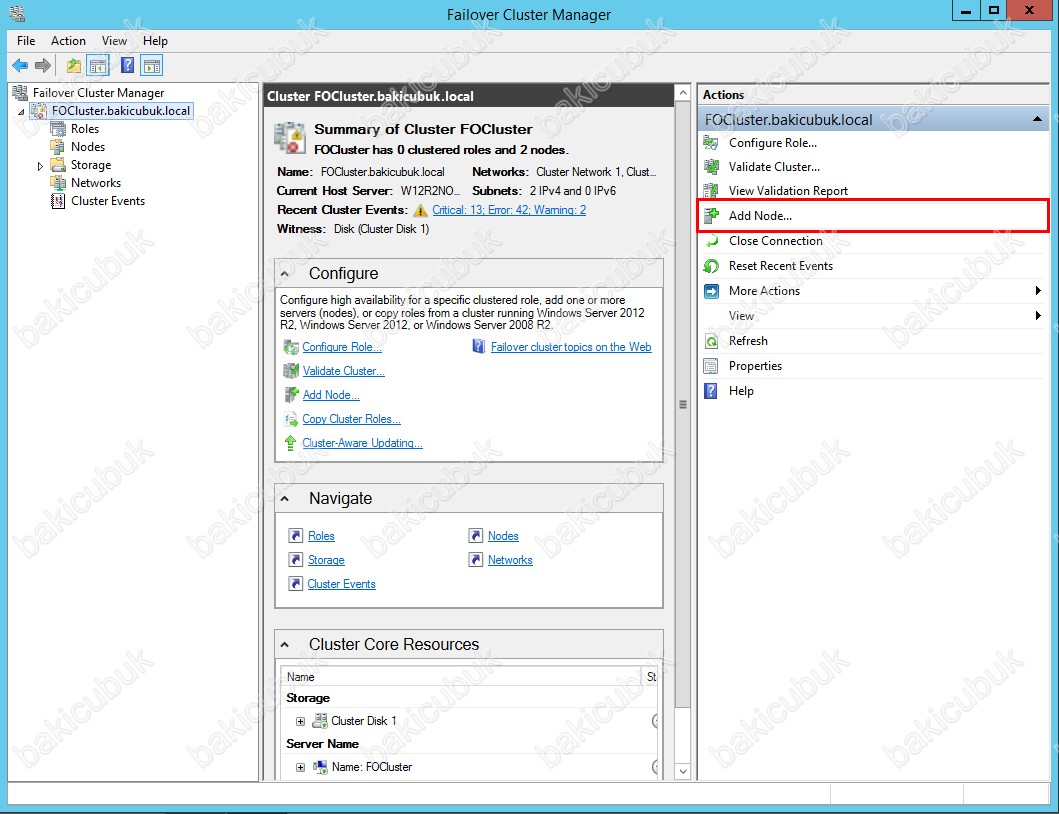The height and width of the screenshot is (814, 1059).
Task: Click the Nodes icon in the tree
Action: pyautogui.click(x=58, y=147)
